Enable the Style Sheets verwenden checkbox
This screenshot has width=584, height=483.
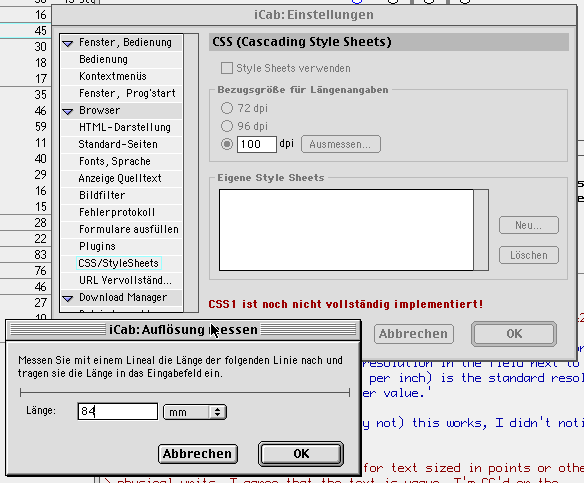pos(226,68)
